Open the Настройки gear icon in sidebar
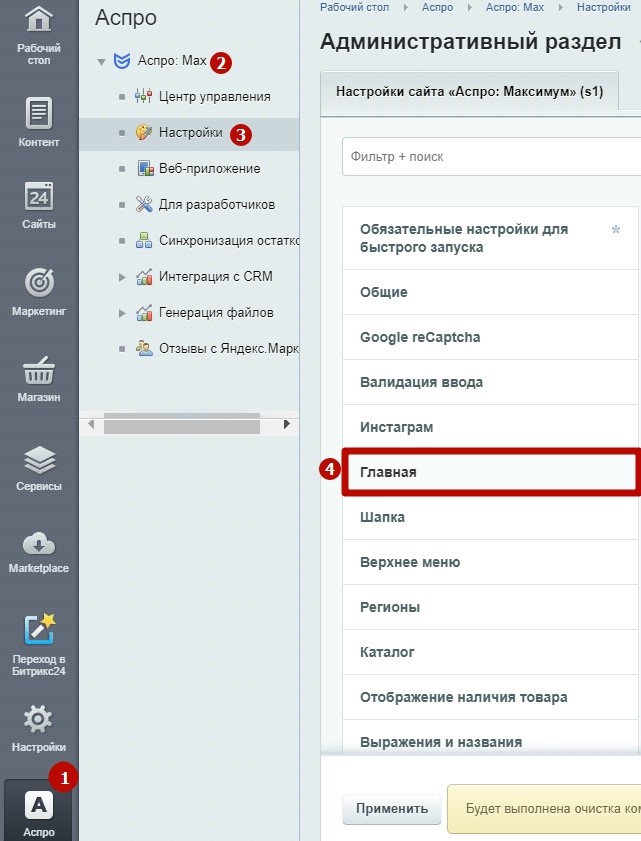 pos(39,720)
